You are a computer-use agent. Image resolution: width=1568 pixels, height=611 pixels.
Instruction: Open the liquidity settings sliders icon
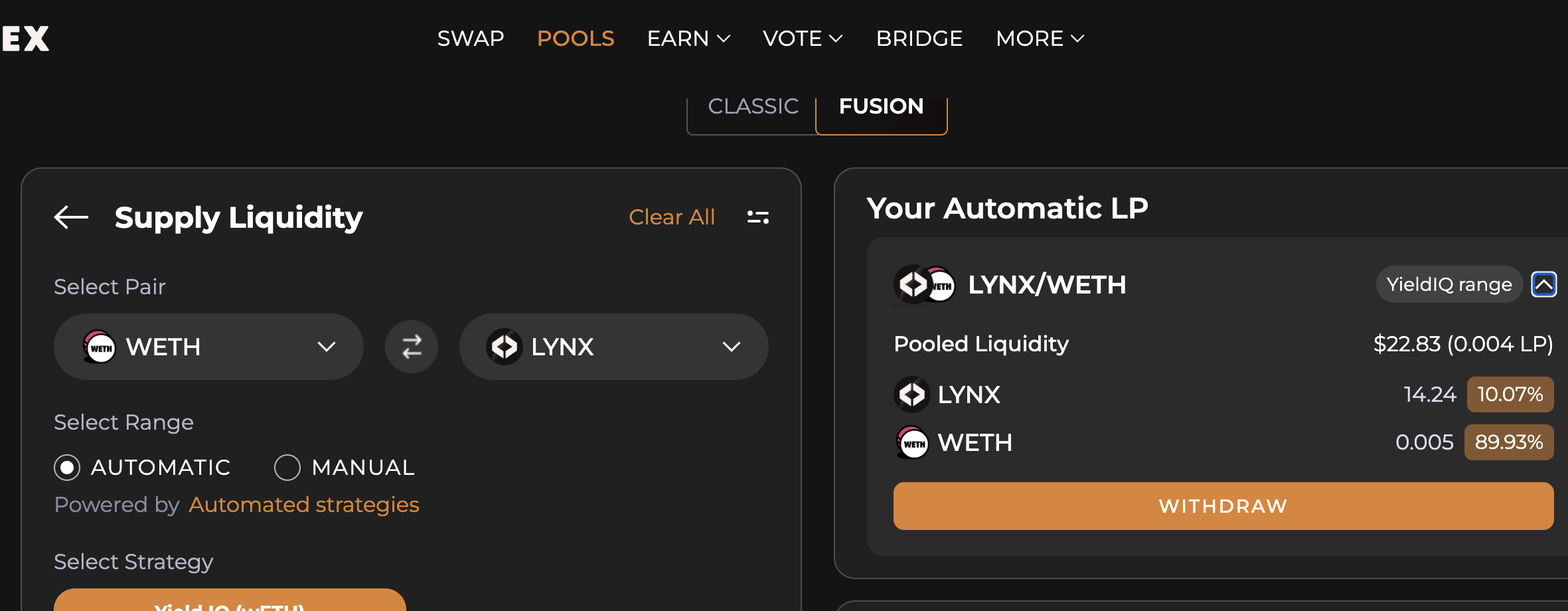[758, 217]
